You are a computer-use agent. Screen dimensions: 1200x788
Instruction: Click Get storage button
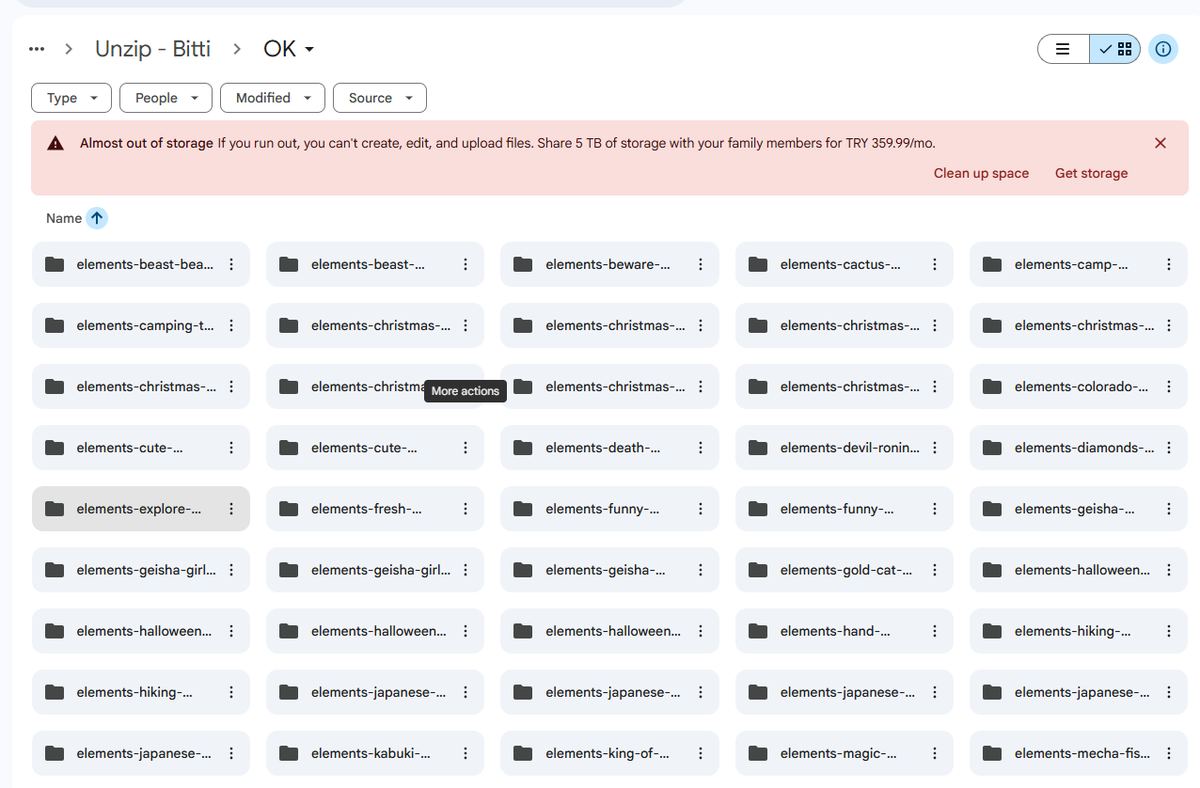click(1091, 173)
